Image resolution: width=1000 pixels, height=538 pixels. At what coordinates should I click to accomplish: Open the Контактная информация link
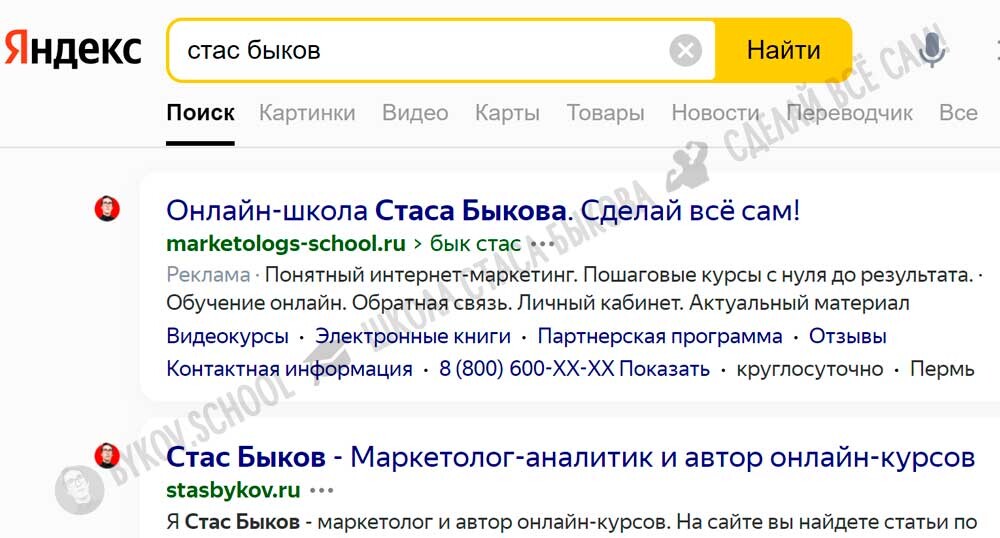(x=289, y=369)
